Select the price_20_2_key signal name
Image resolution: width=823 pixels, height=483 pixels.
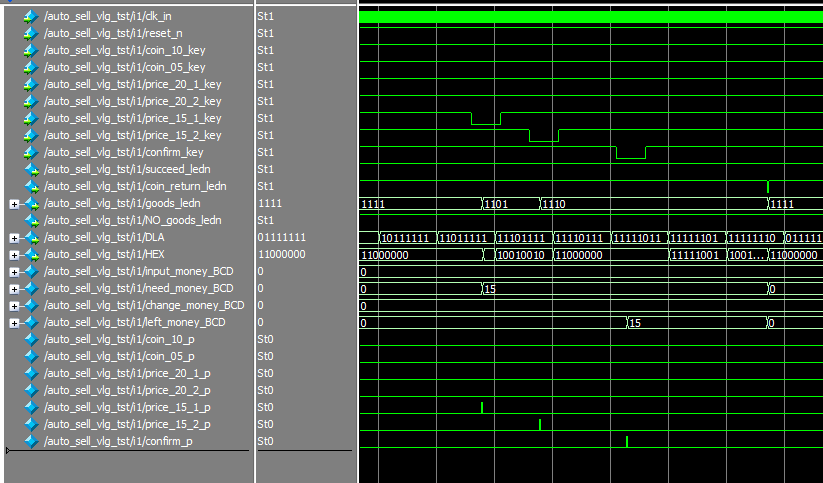coord(132,101)
